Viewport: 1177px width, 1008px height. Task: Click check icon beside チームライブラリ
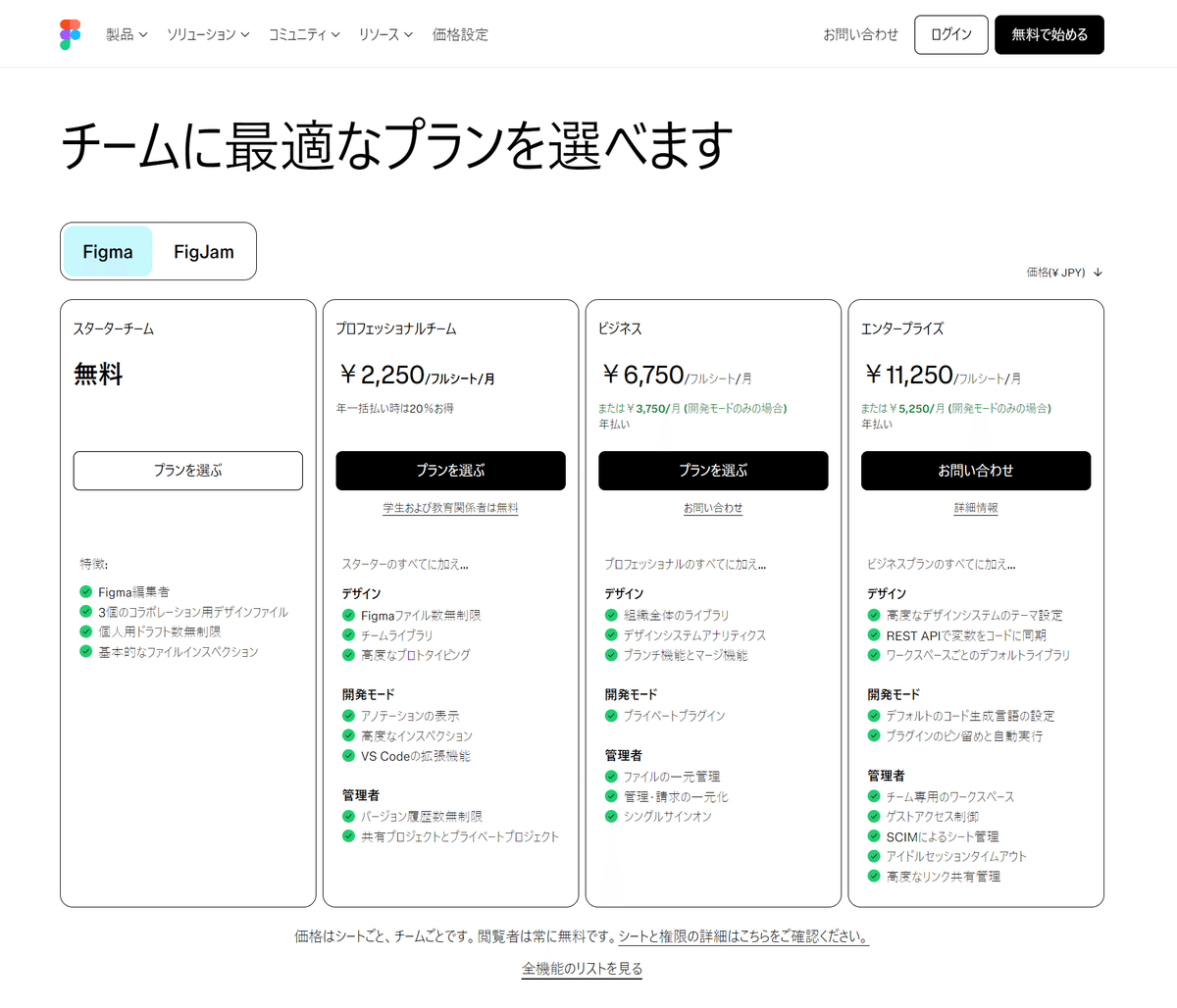tap(348, 635)
